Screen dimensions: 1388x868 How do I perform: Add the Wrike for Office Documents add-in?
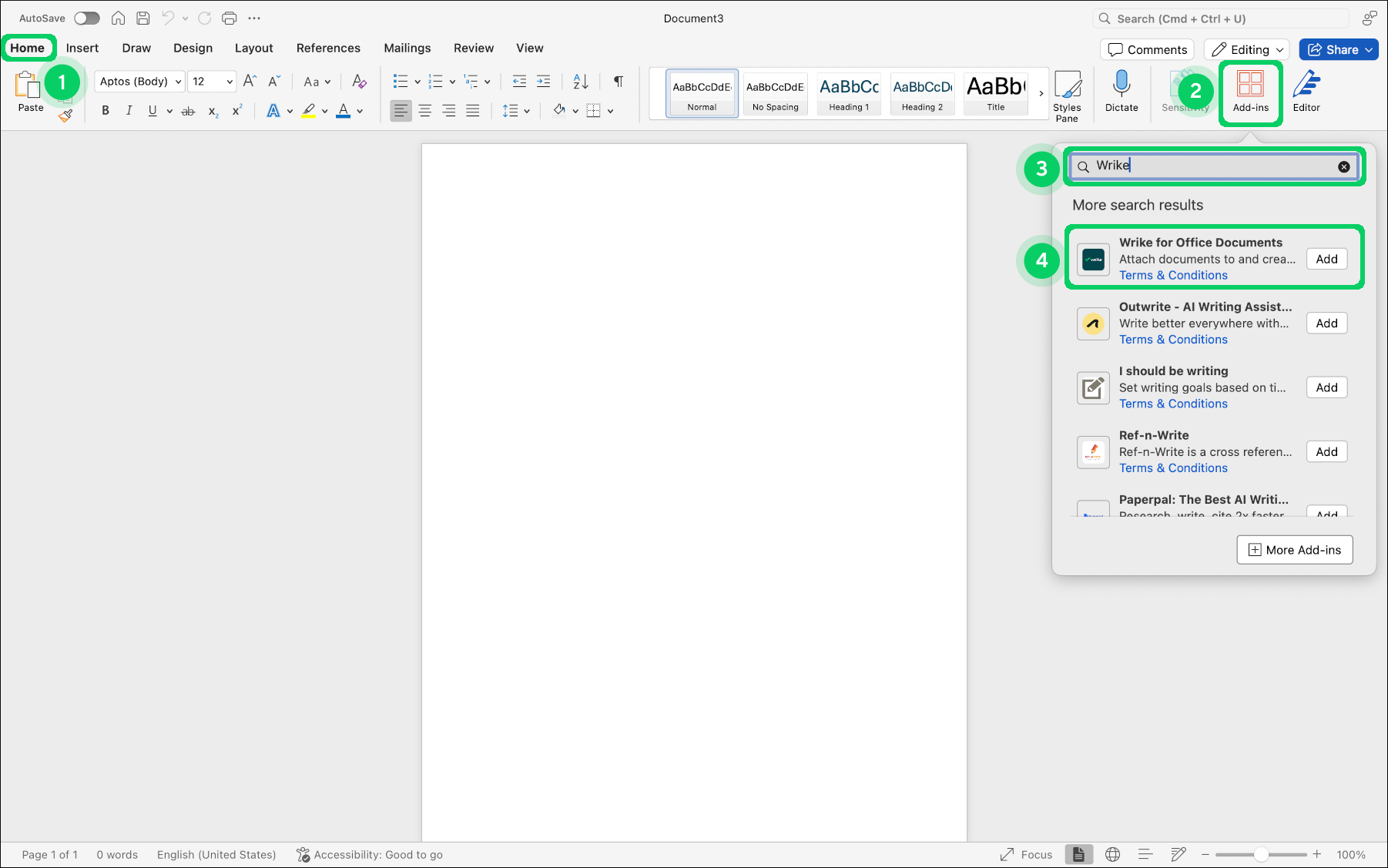pyautogui.click(x=1326, y=259)
